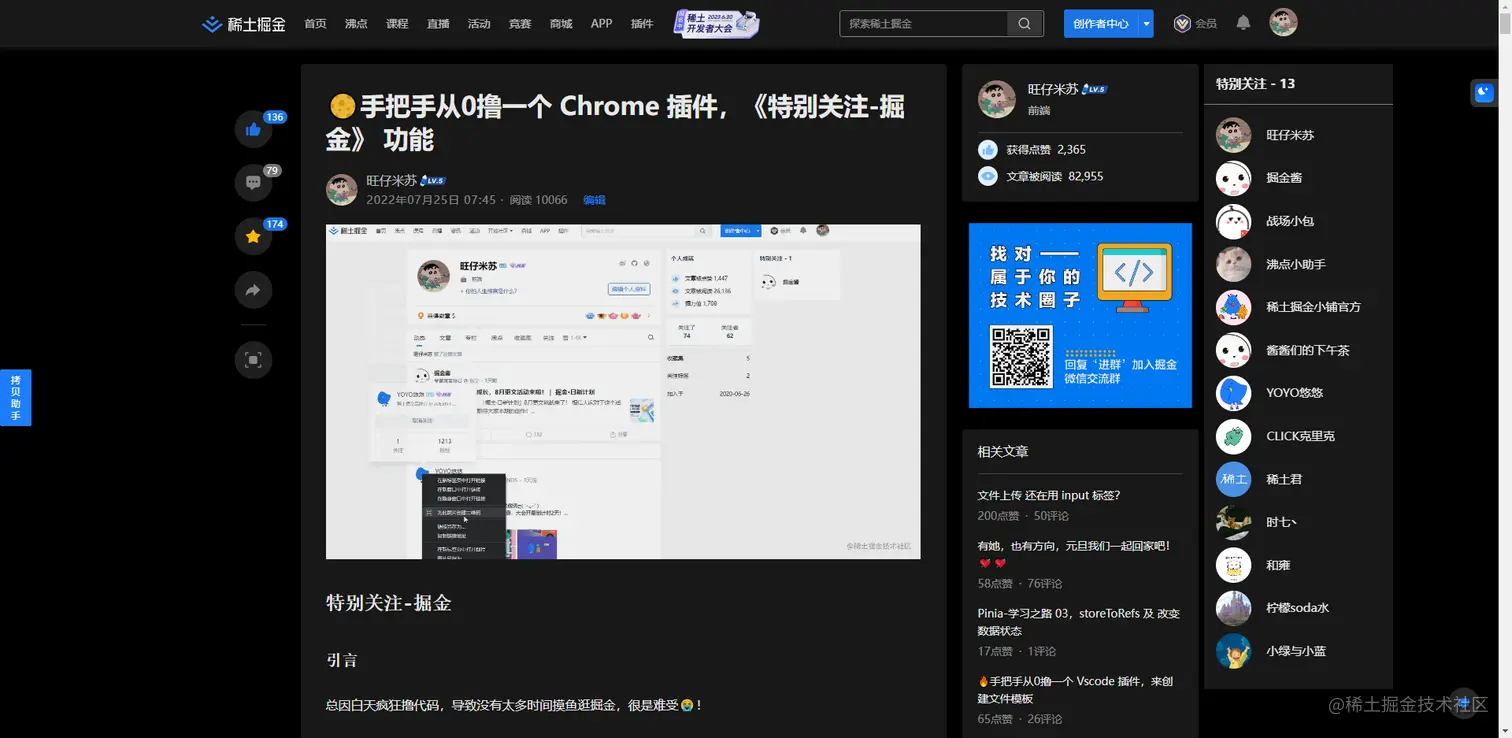Click author card avatar in sidebar
The width and height of the screenshot is (1512, 738).
(996, 100)
